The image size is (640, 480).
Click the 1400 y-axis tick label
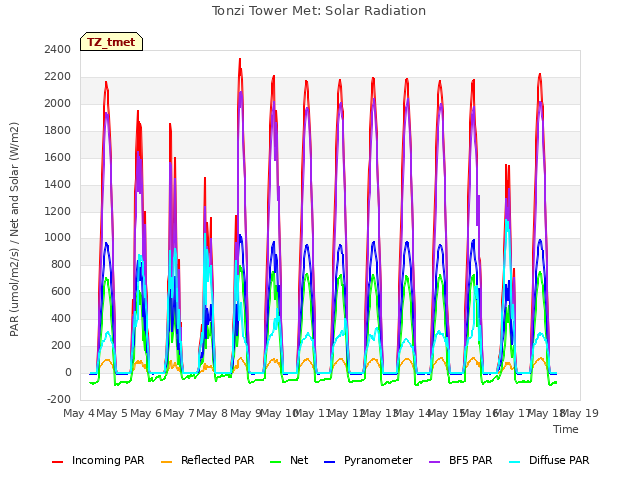coord(58,184)
